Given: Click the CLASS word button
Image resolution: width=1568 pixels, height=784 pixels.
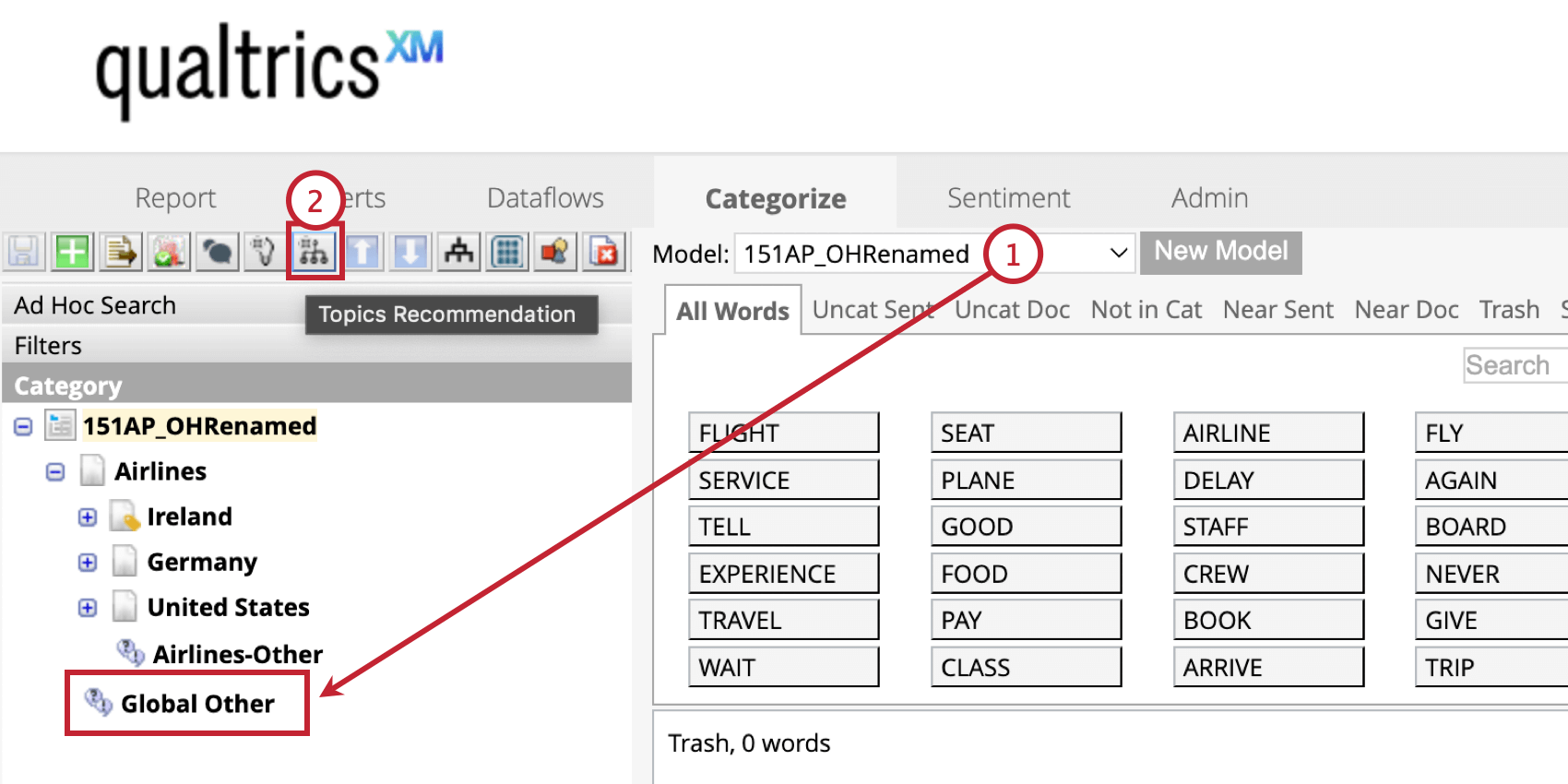Looking at the screenshot, I should point(1027,667).
